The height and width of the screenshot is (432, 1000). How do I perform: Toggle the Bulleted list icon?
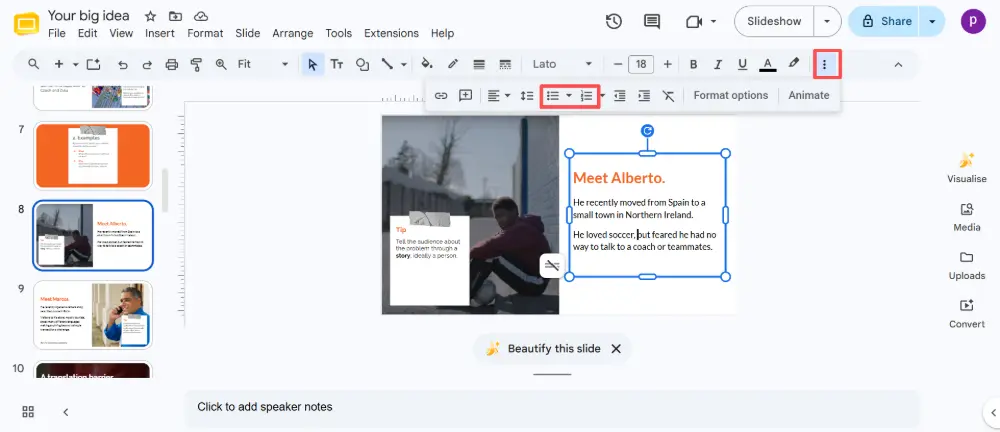[552, 95]
